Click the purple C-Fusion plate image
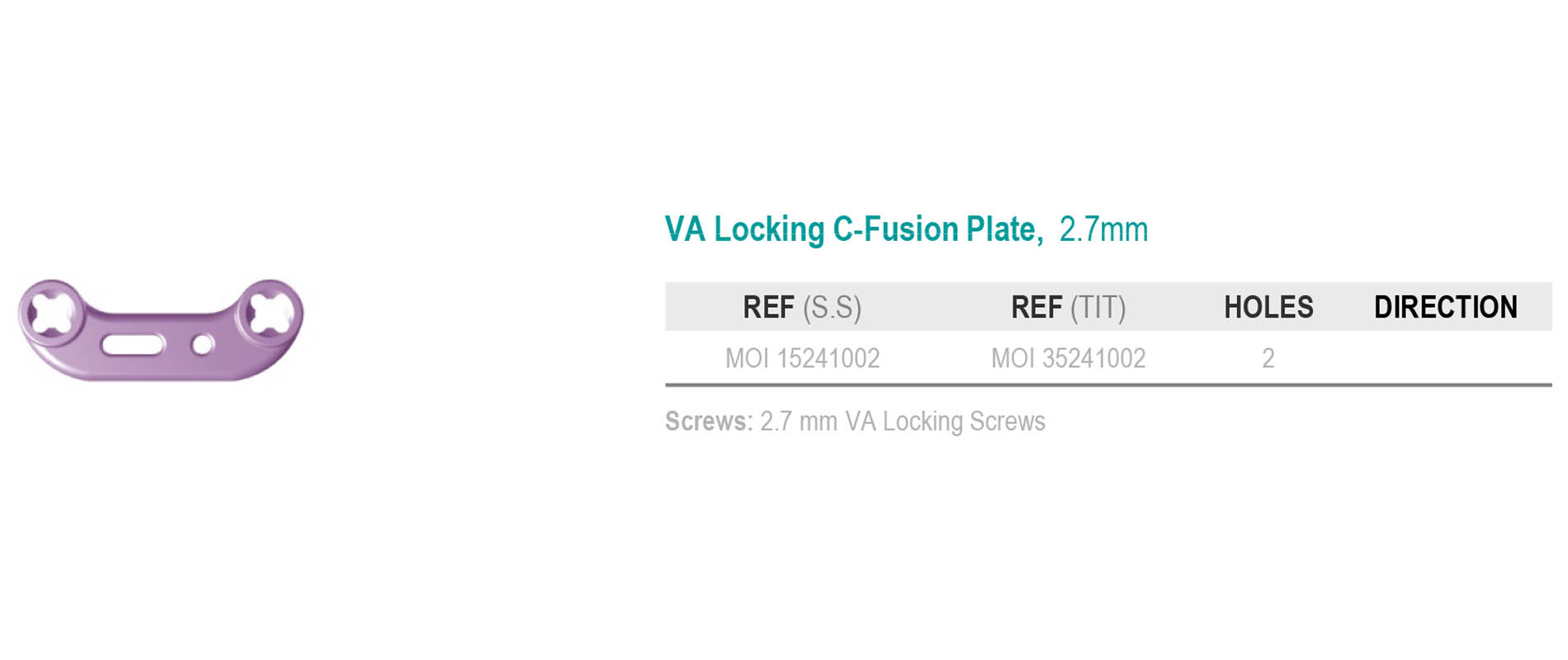Screen dimensions: 1568x660 tap(161, 330)
